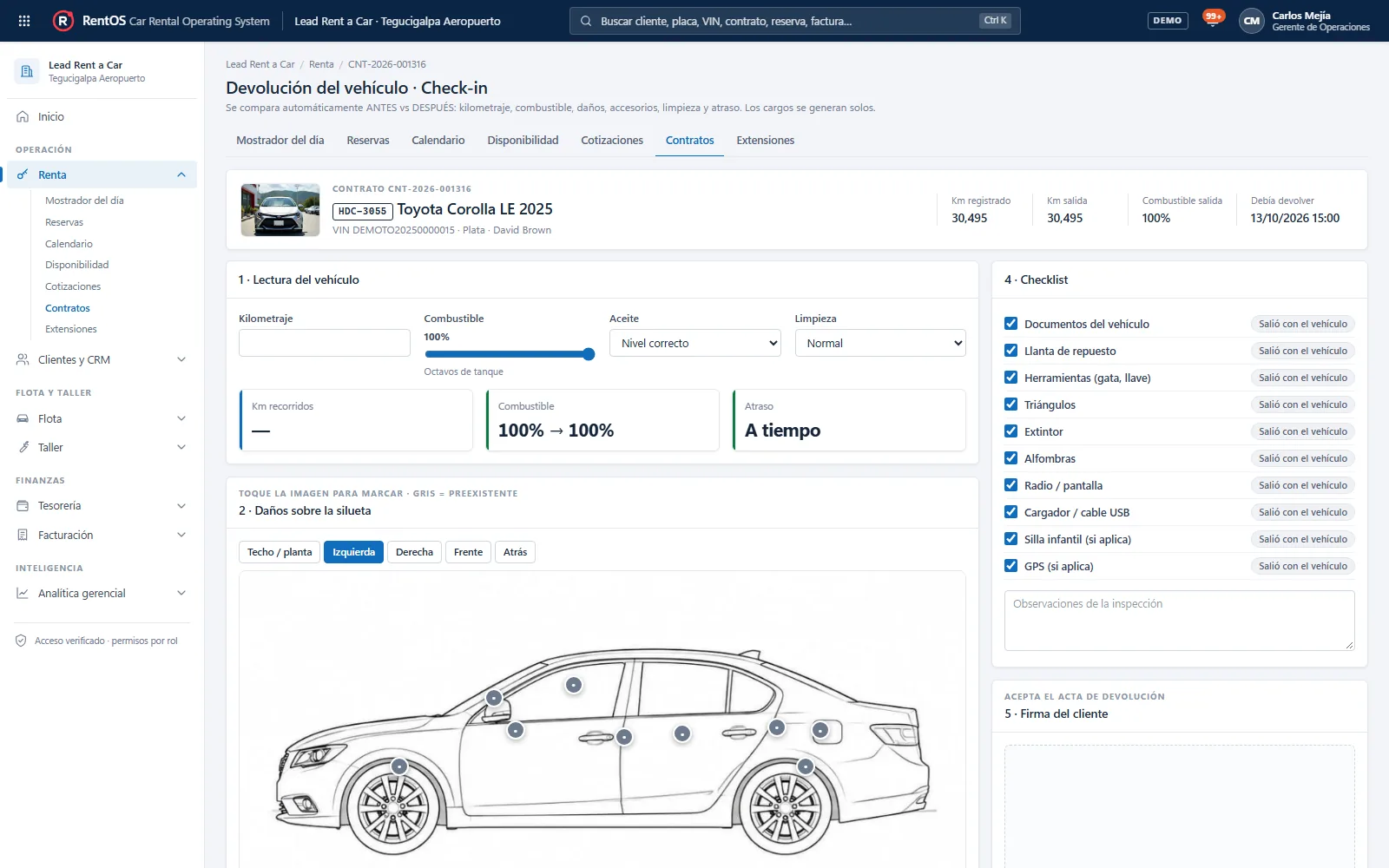Click the Inicio home icon
Viewport: 1389px width, 868px height.
(x=23, y=116)
